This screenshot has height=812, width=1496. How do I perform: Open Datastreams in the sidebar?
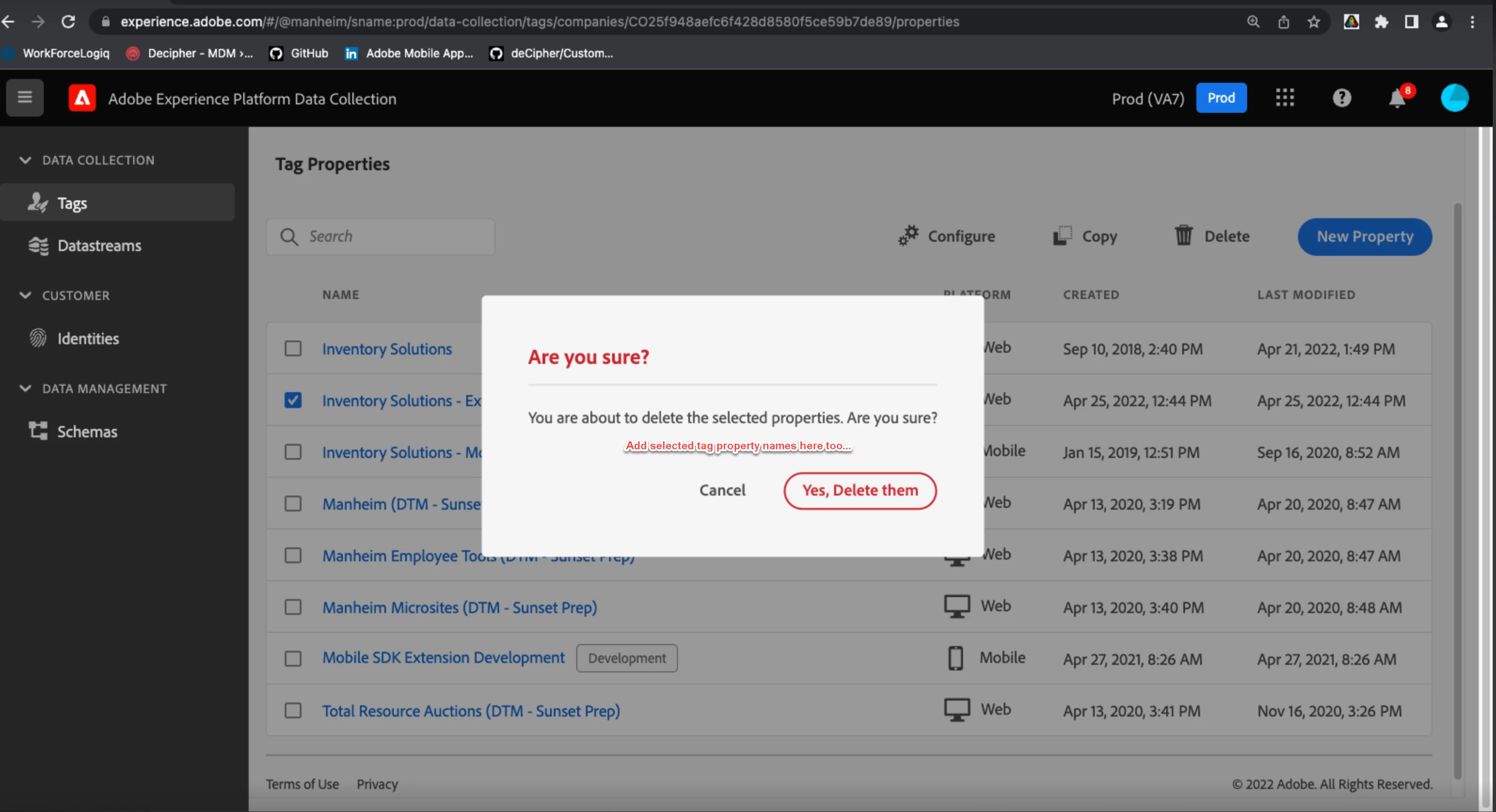click(x=99, y=245)
